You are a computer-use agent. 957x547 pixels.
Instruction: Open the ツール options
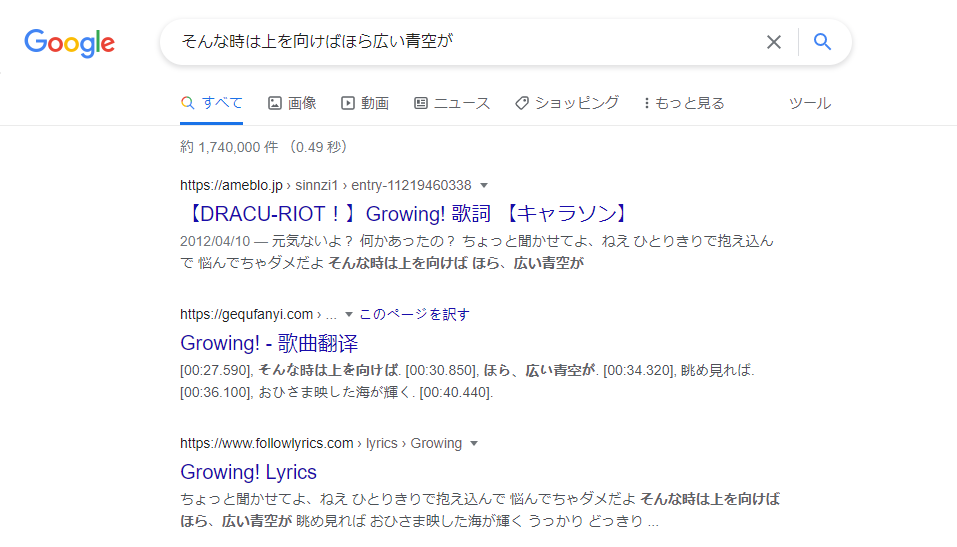pyautogui.click(x=810, y=103)
